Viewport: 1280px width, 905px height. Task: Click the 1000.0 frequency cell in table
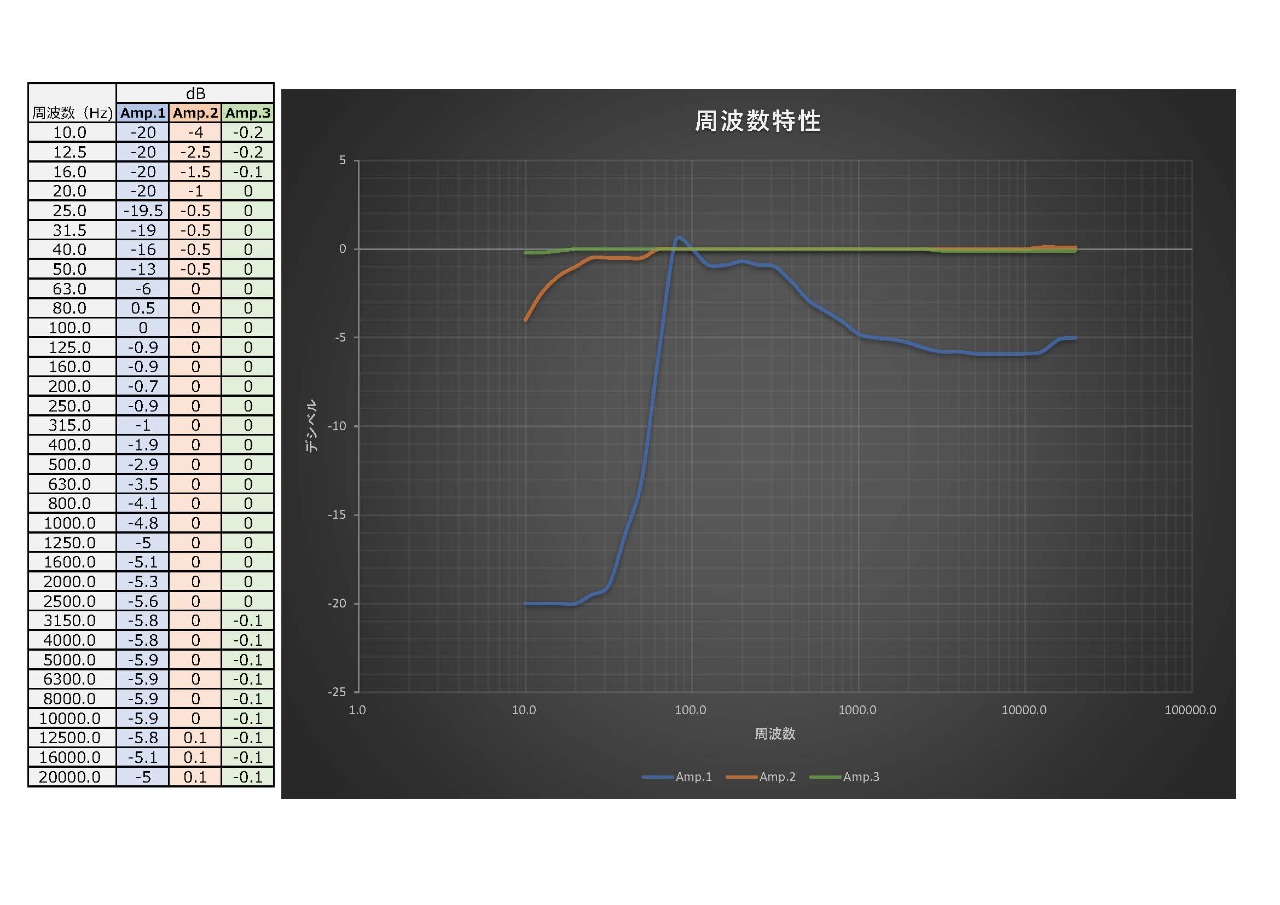[x=71, y=523]
